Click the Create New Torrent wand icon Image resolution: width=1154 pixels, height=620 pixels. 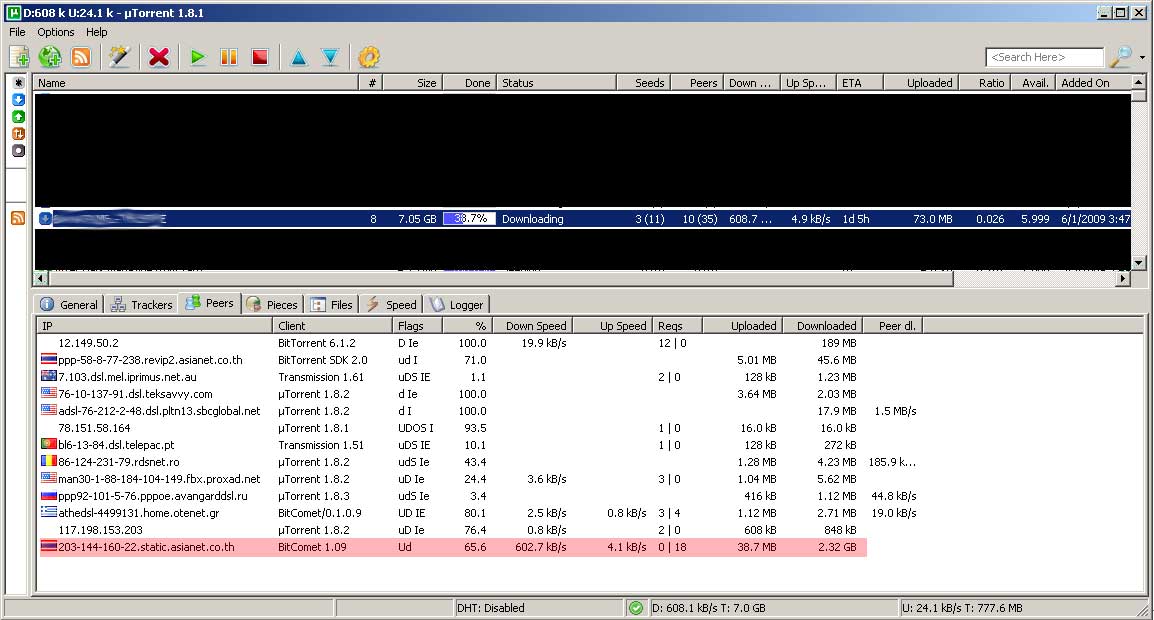click(119, 57)
